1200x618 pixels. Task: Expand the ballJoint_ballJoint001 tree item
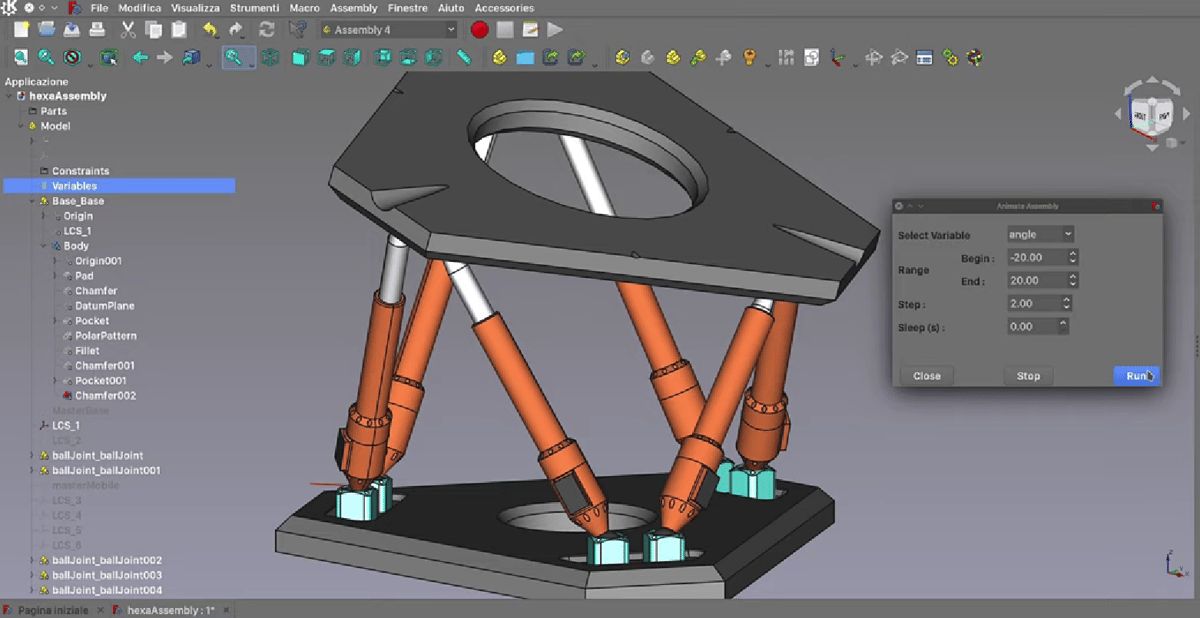32,471
